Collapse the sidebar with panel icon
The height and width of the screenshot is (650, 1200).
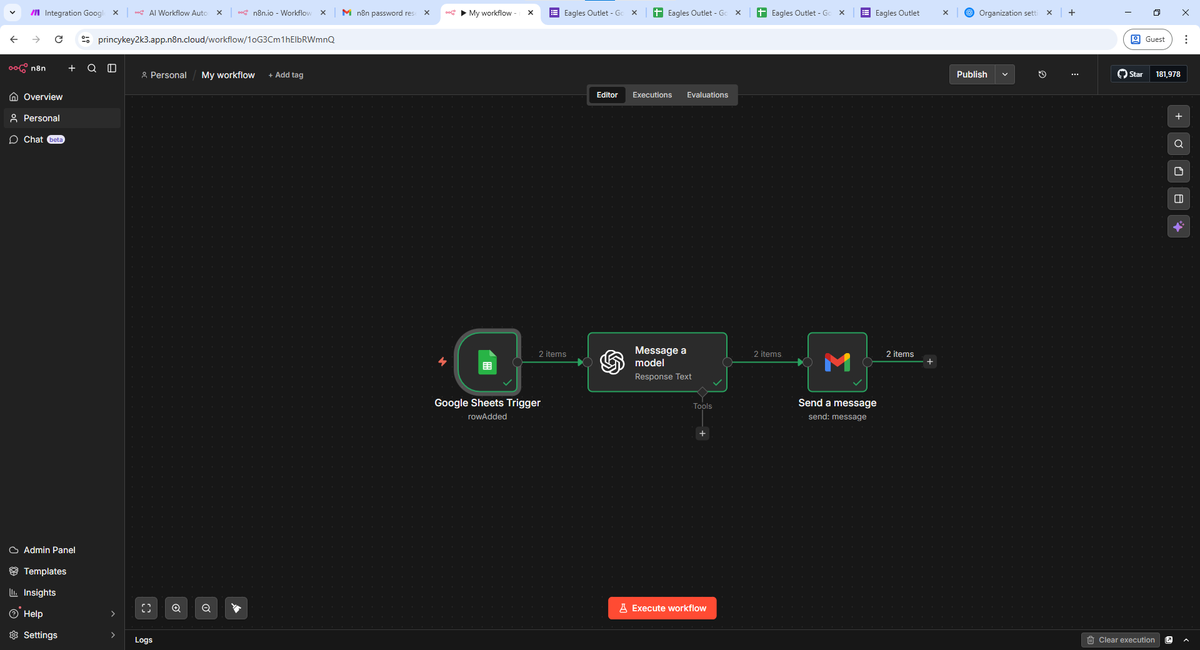tap(112, 68)
